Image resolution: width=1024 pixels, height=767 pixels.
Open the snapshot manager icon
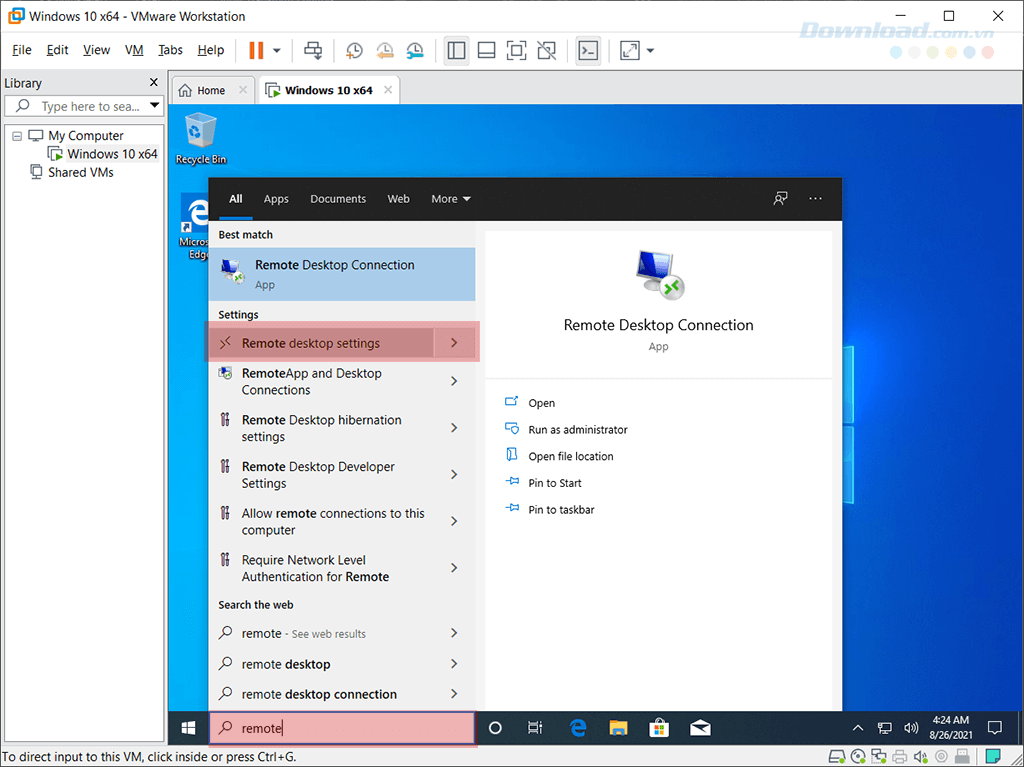(414, 50)
